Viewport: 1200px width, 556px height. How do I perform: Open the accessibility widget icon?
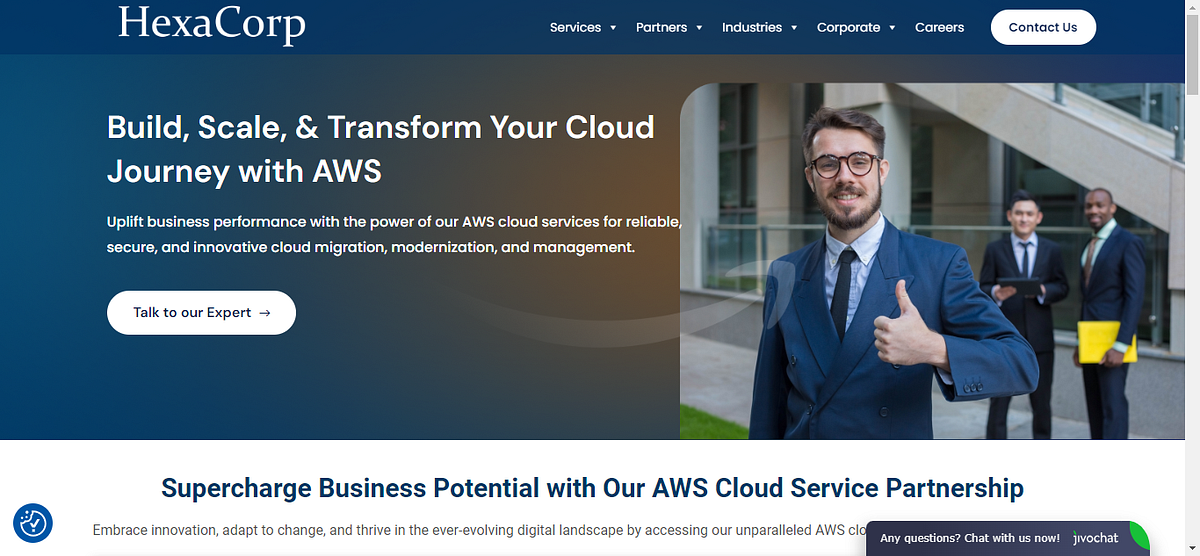(33, 523)
